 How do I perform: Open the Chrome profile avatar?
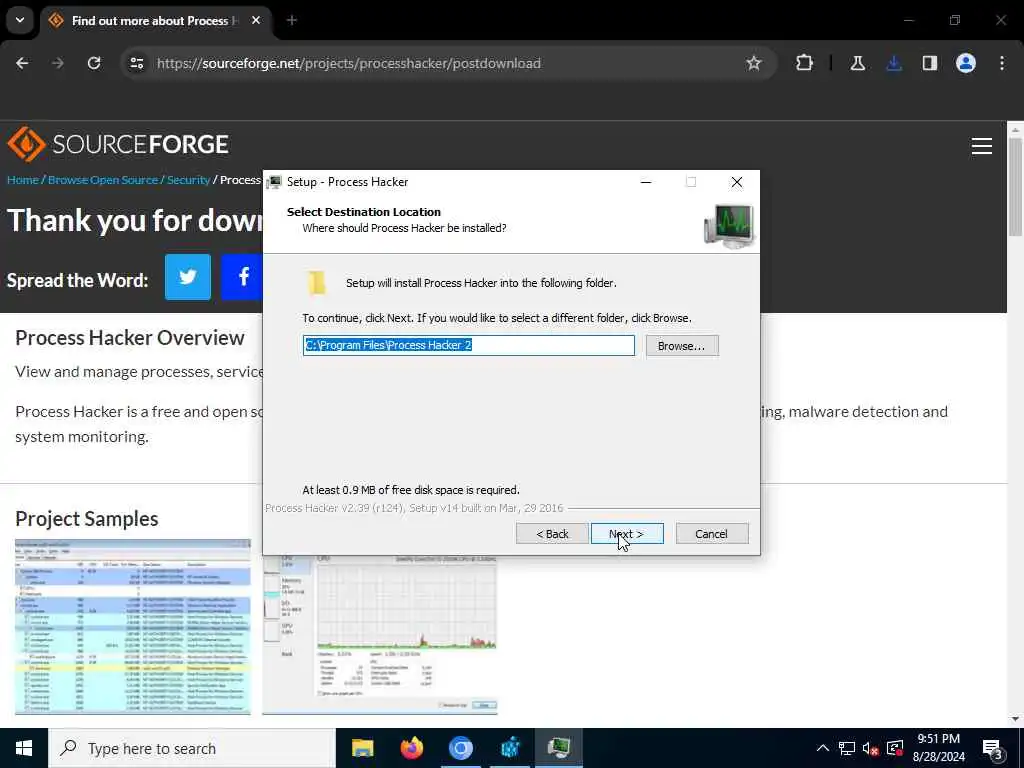point(966,63)
